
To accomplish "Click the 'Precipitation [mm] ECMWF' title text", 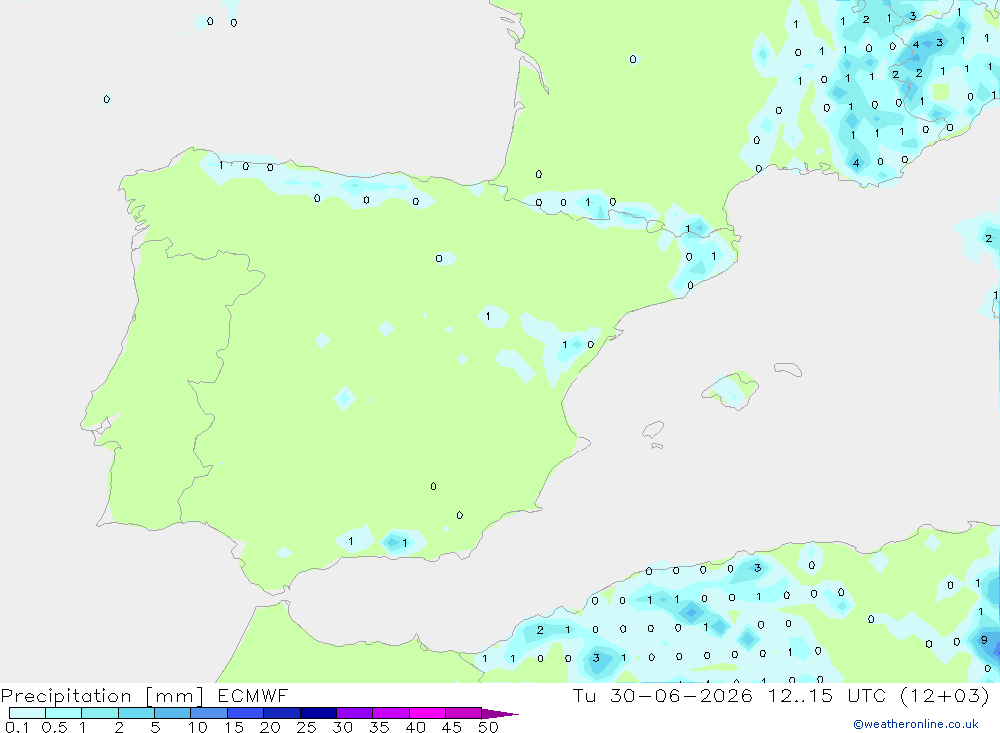I will pyautogui.click(x=144, y=696).
